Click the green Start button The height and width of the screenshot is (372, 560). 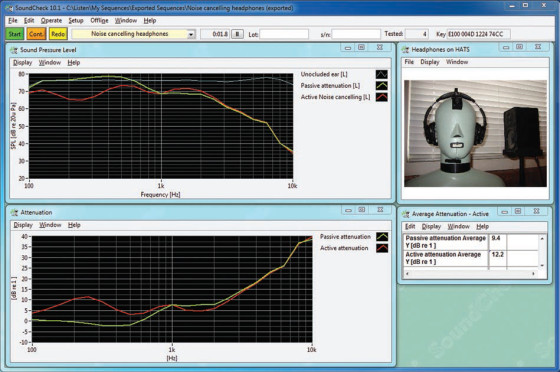tap(15, 34)
